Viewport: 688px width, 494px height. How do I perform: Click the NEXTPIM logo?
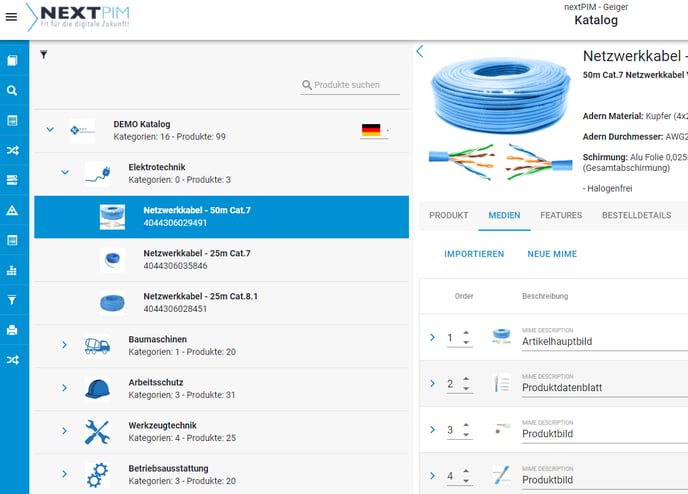coord(78,17)
